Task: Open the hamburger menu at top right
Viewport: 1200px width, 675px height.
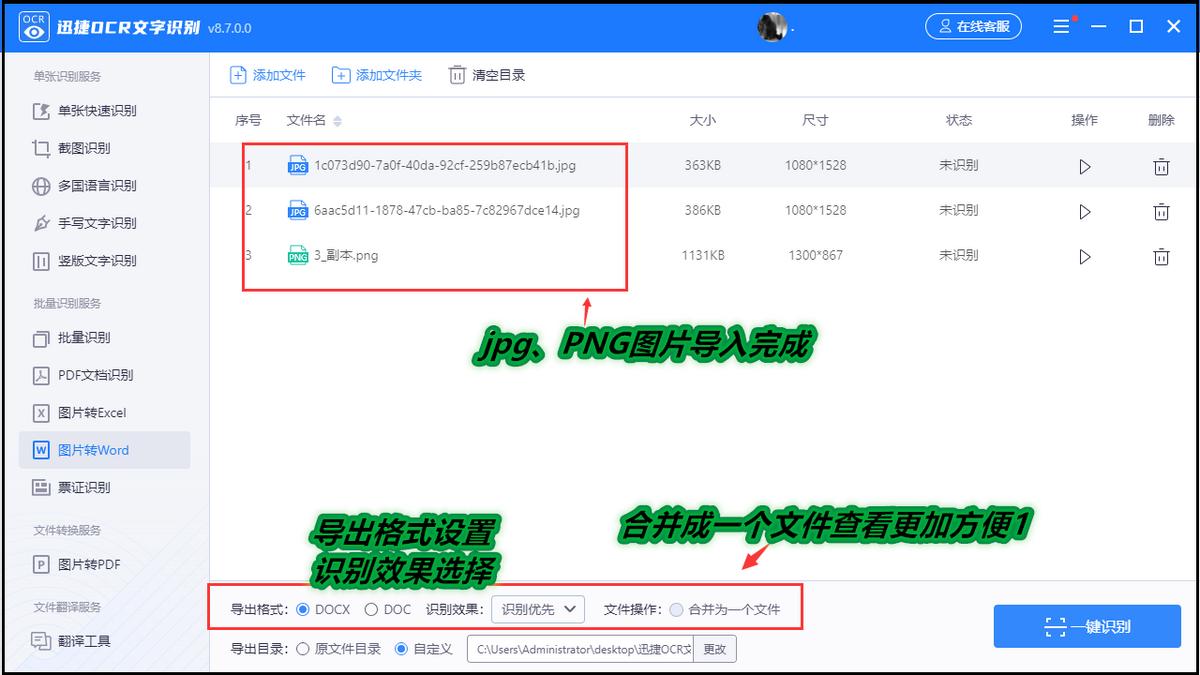Action: [x=1061, y=26]
